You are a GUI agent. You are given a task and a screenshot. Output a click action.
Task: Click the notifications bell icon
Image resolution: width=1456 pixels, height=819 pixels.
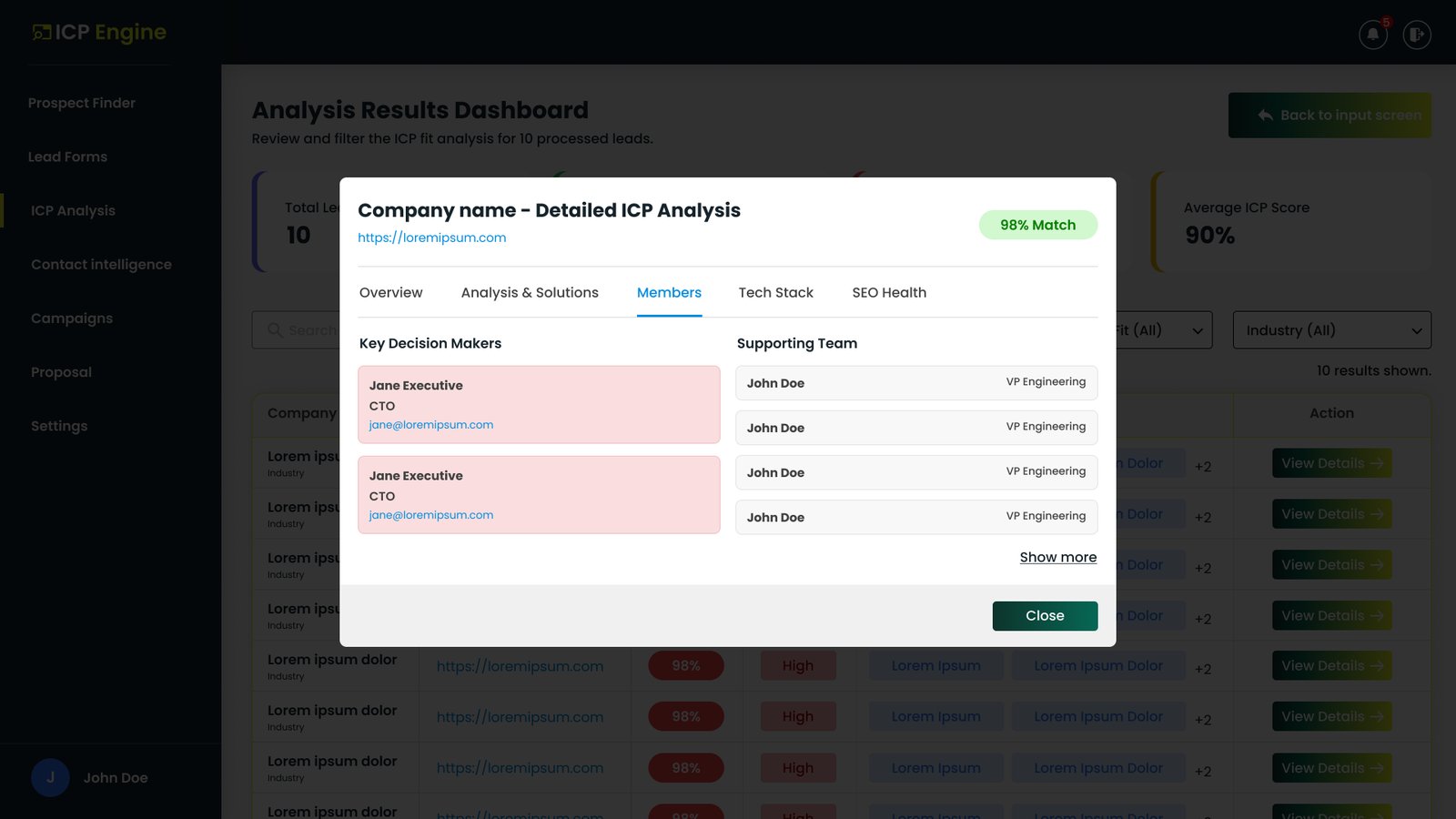[x=1372, y=35]
